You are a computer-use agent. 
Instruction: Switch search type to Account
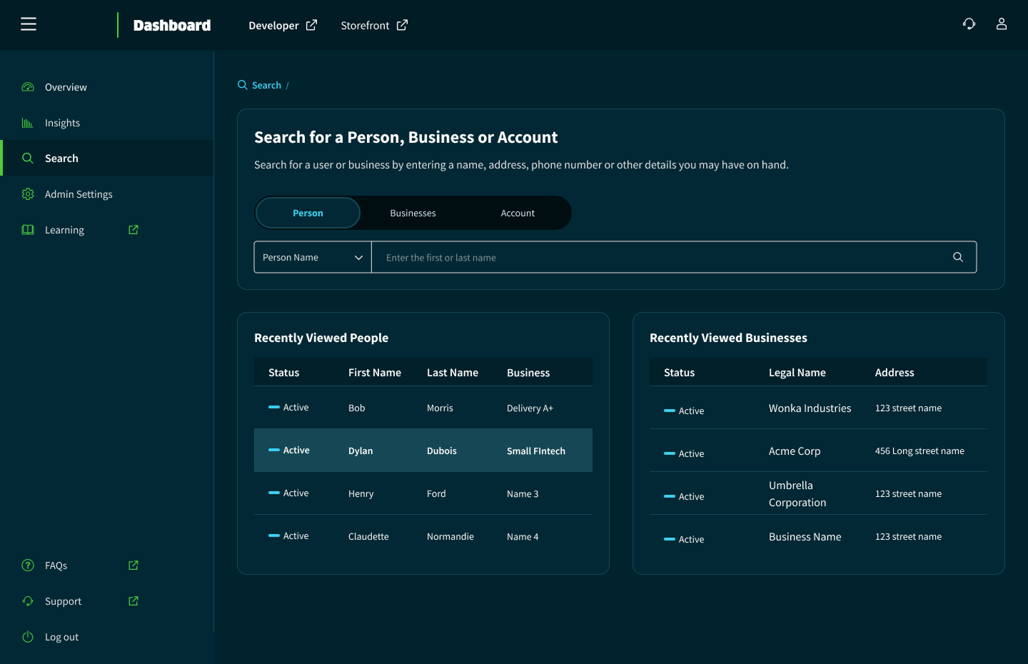pyautogui.click(x=517, y=213)
